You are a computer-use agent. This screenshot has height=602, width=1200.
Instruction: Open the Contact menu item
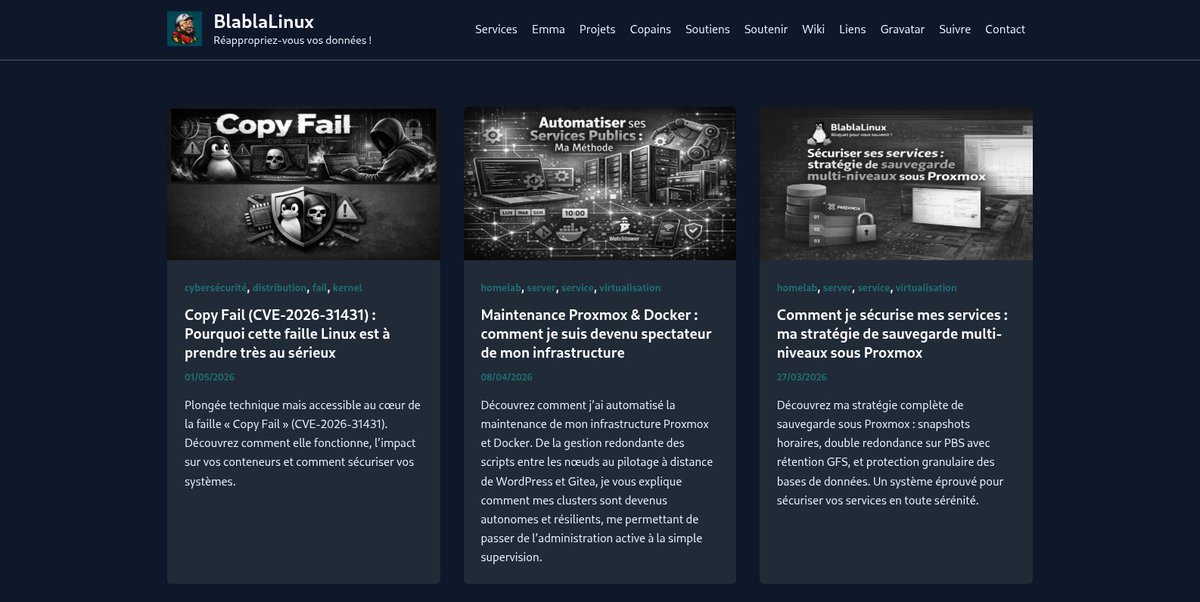click(x=1005, y=29)
